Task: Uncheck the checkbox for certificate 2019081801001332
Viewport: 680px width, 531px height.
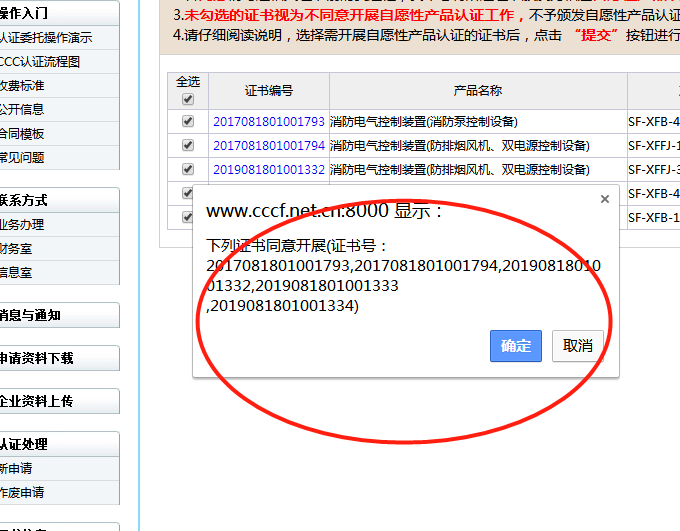Action: (x=188, y=170)
